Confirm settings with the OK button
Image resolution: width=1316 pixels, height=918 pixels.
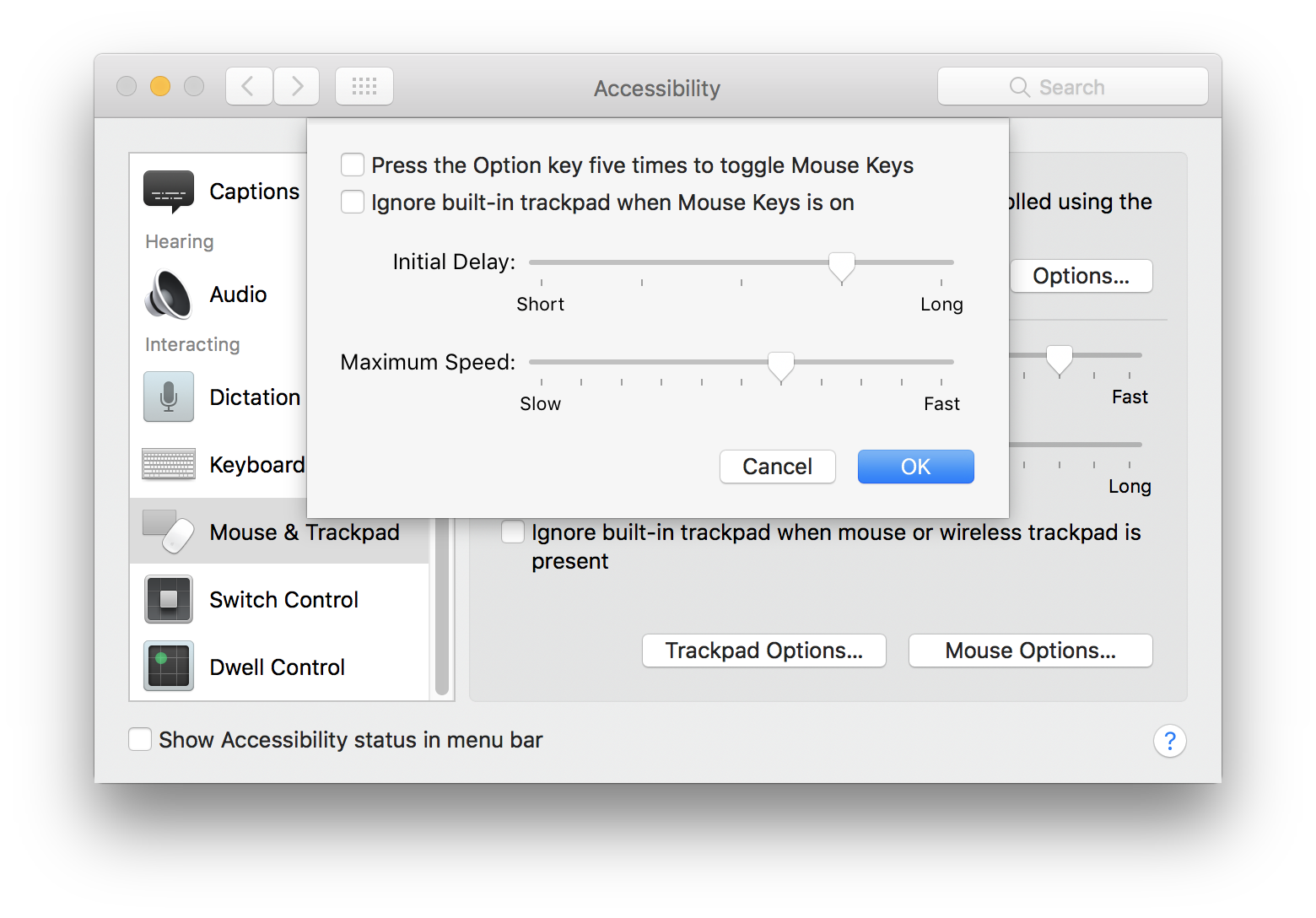(x=915, y=467)
